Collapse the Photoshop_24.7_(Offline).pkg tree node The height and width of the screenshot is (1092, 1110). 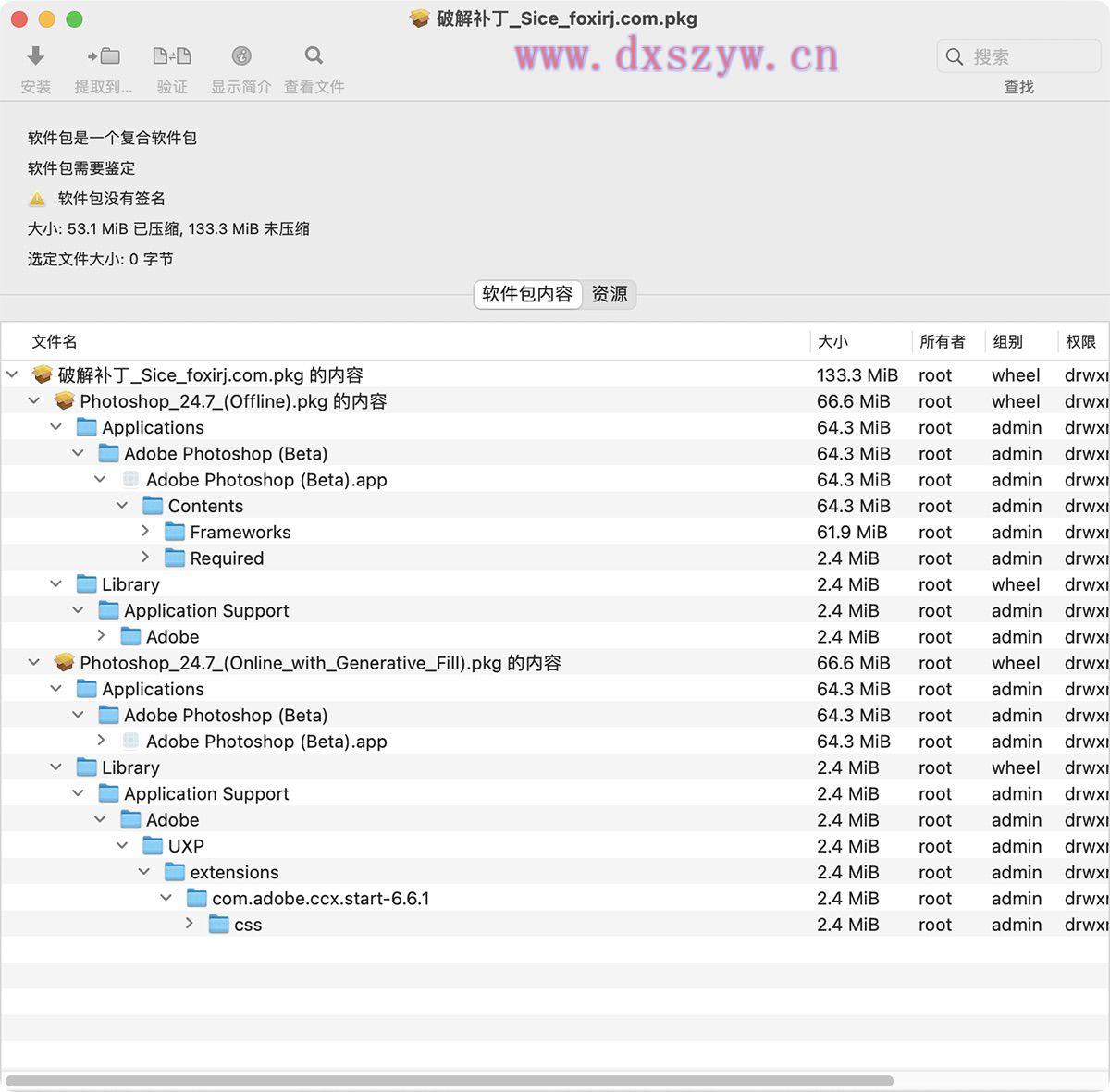(34, 400)
